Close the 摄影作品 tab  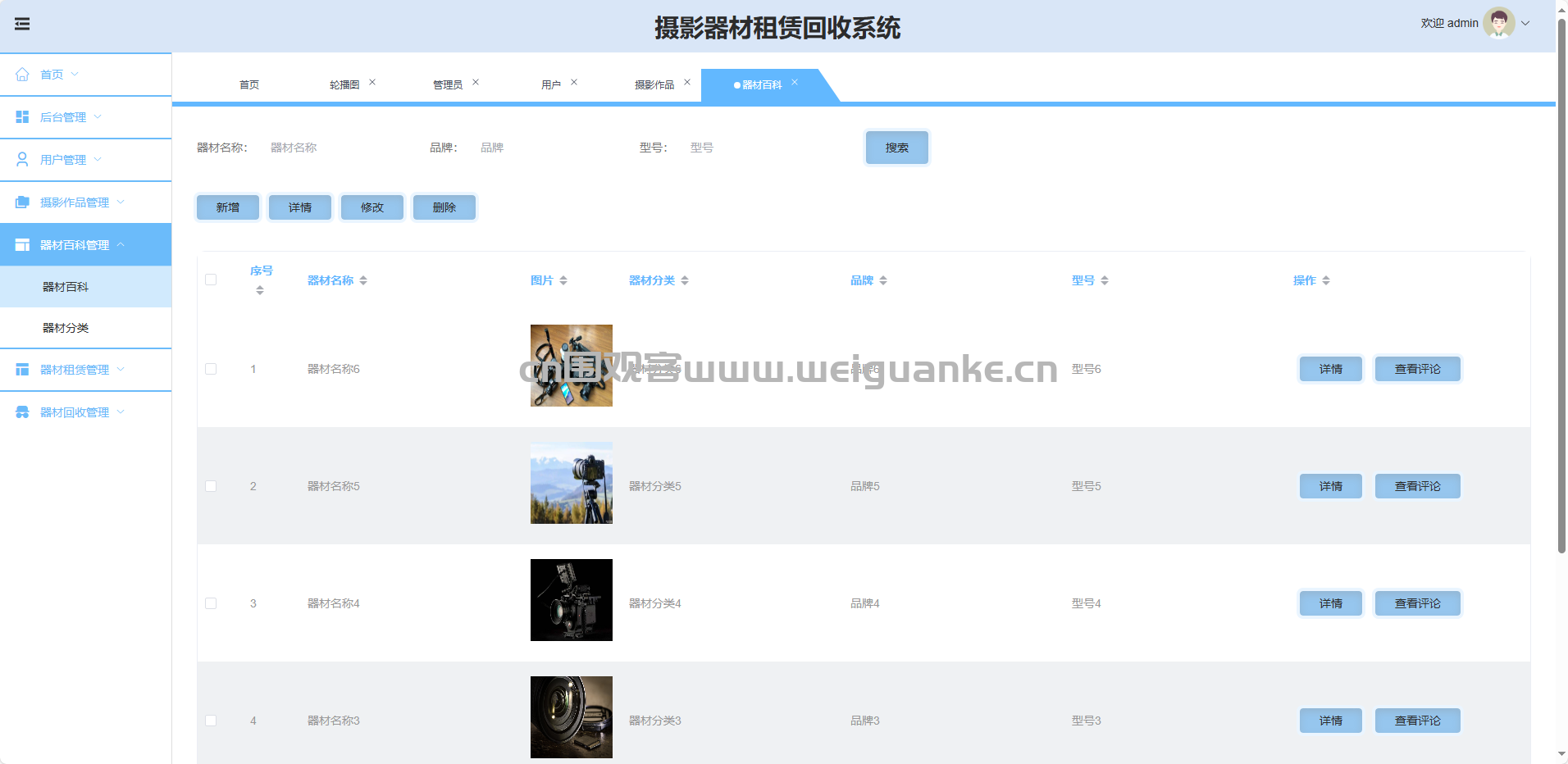[687, 82]
